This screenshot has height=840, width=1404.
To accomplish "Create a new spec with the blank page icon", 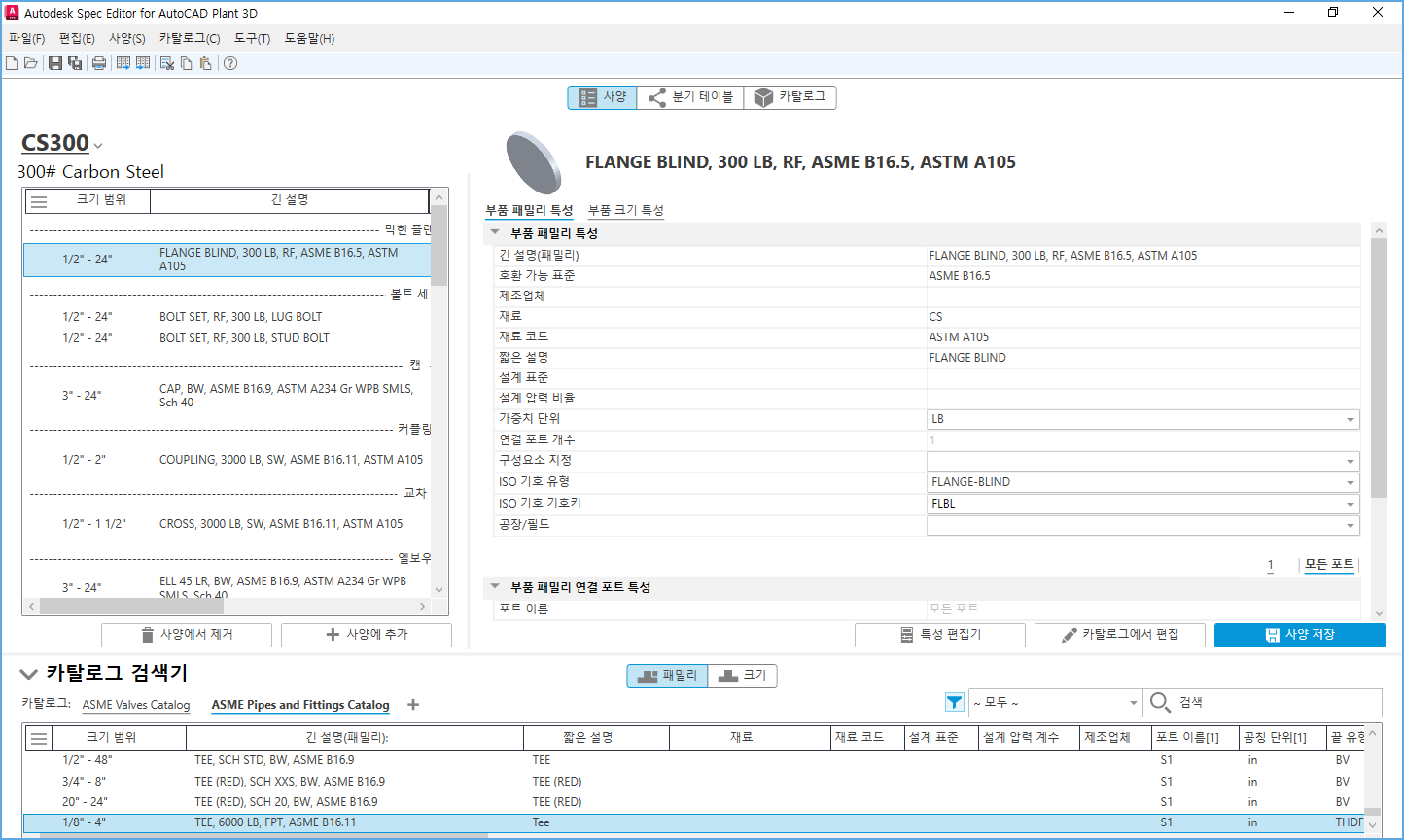I will coord(12,63).
